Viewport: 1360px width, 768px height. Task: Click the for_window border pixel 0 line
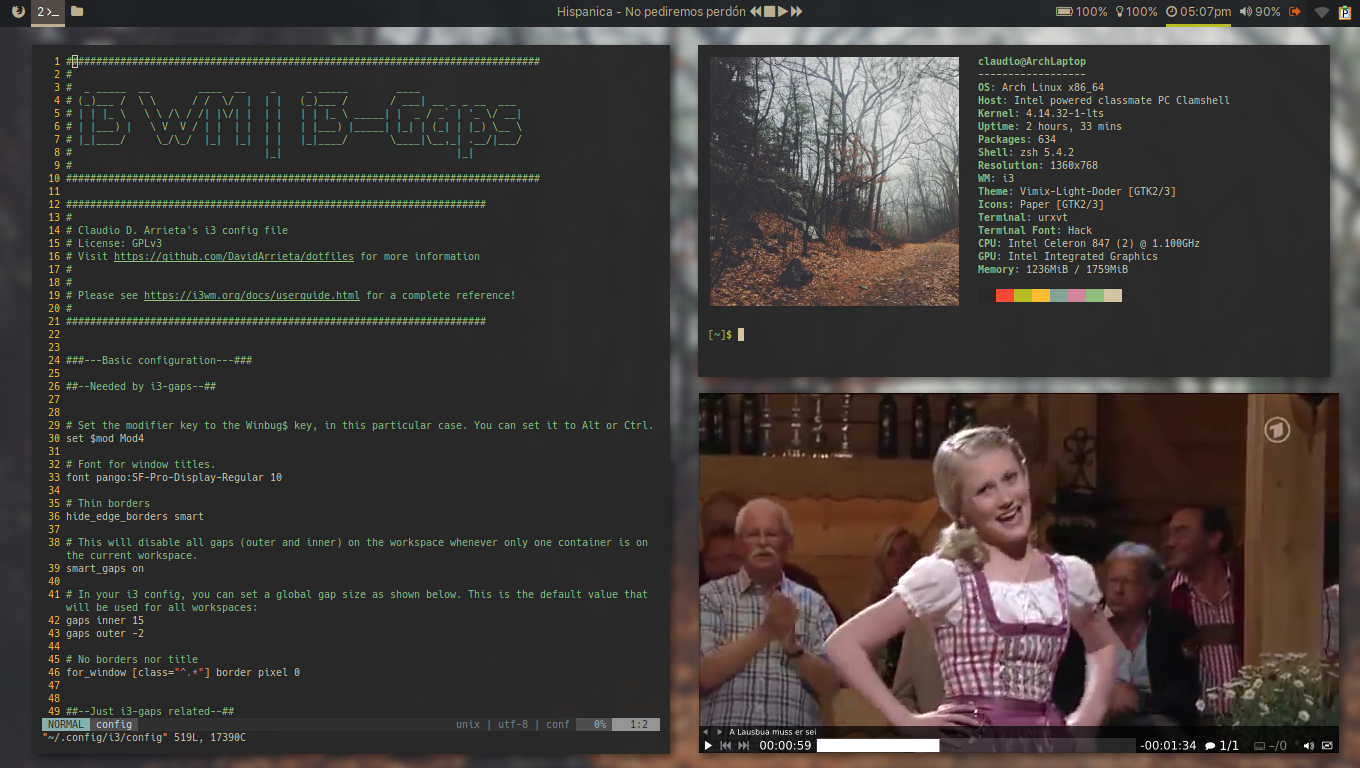(x=183, y=672)
